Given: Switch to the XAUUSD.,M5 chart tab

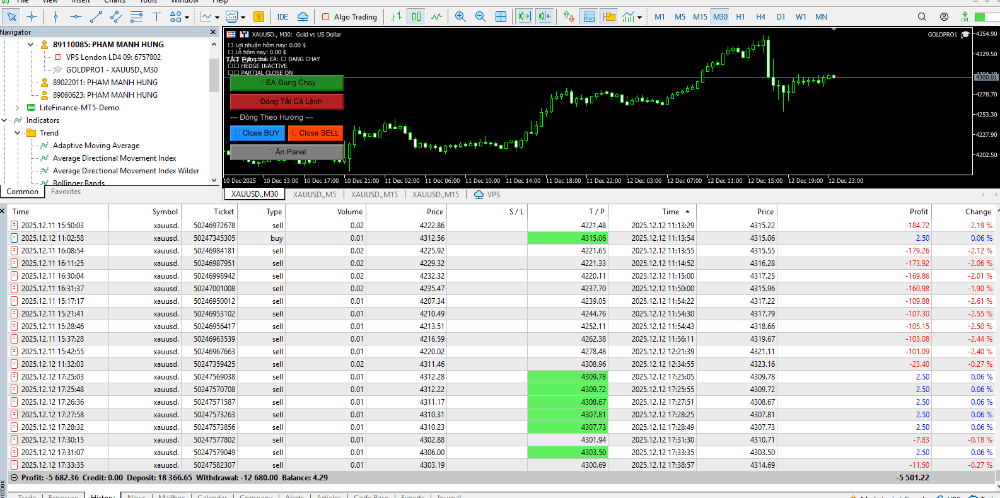Looking at the screenshot, I should (313, 194).
